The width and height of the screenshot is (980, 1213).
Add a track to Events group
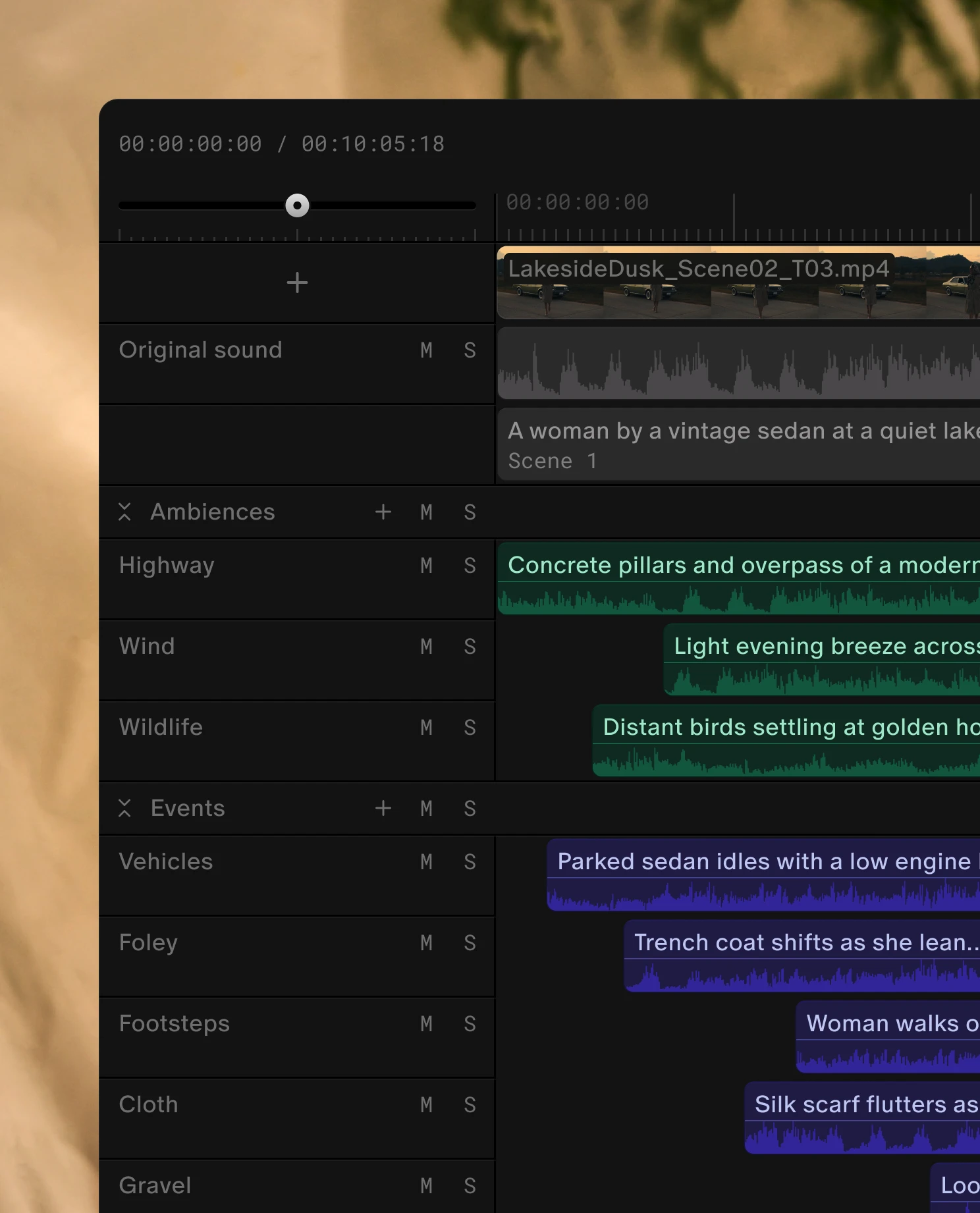383,808
